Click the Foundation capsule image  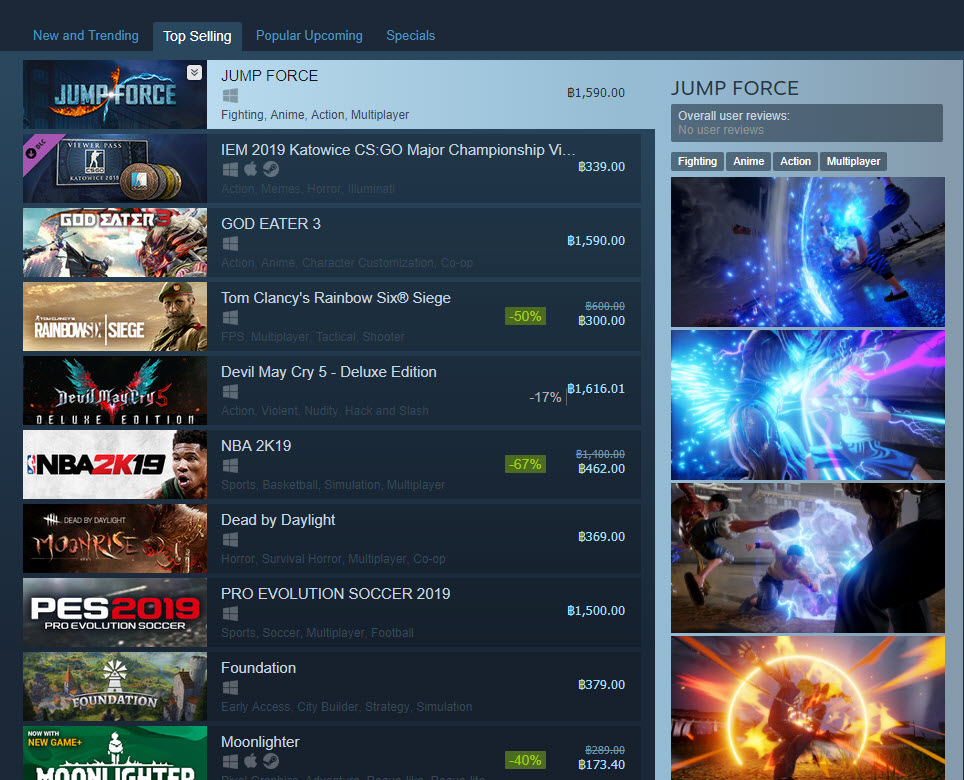pyautogui.click(x=115, y=687)
